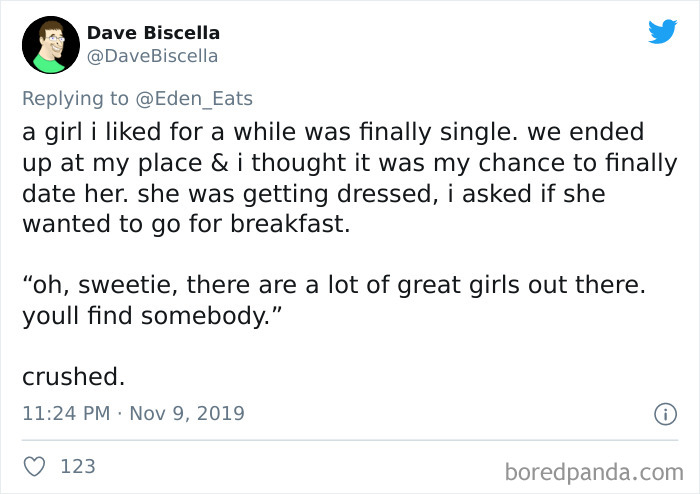Click the word 'crushed.'
This screenshot has height=494, width=700.
[x=74, y=377]
